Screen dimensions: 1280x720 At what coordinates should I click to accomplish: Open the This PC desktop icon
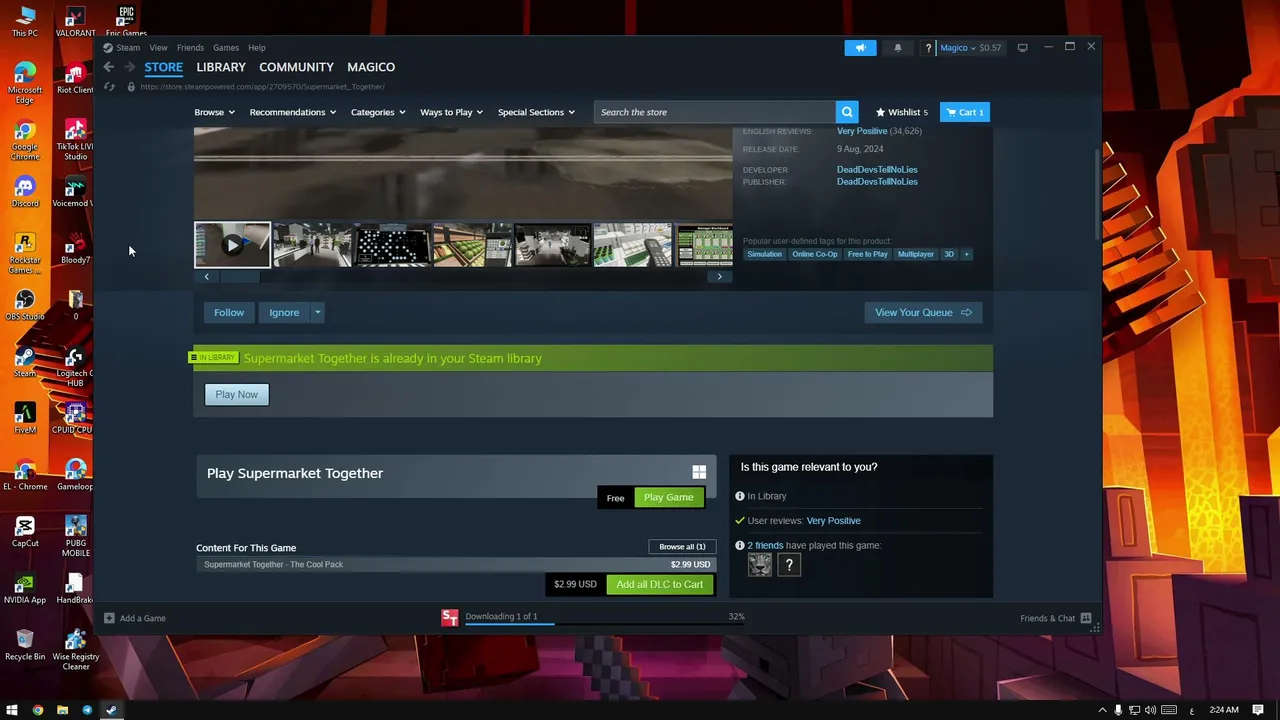25,22
